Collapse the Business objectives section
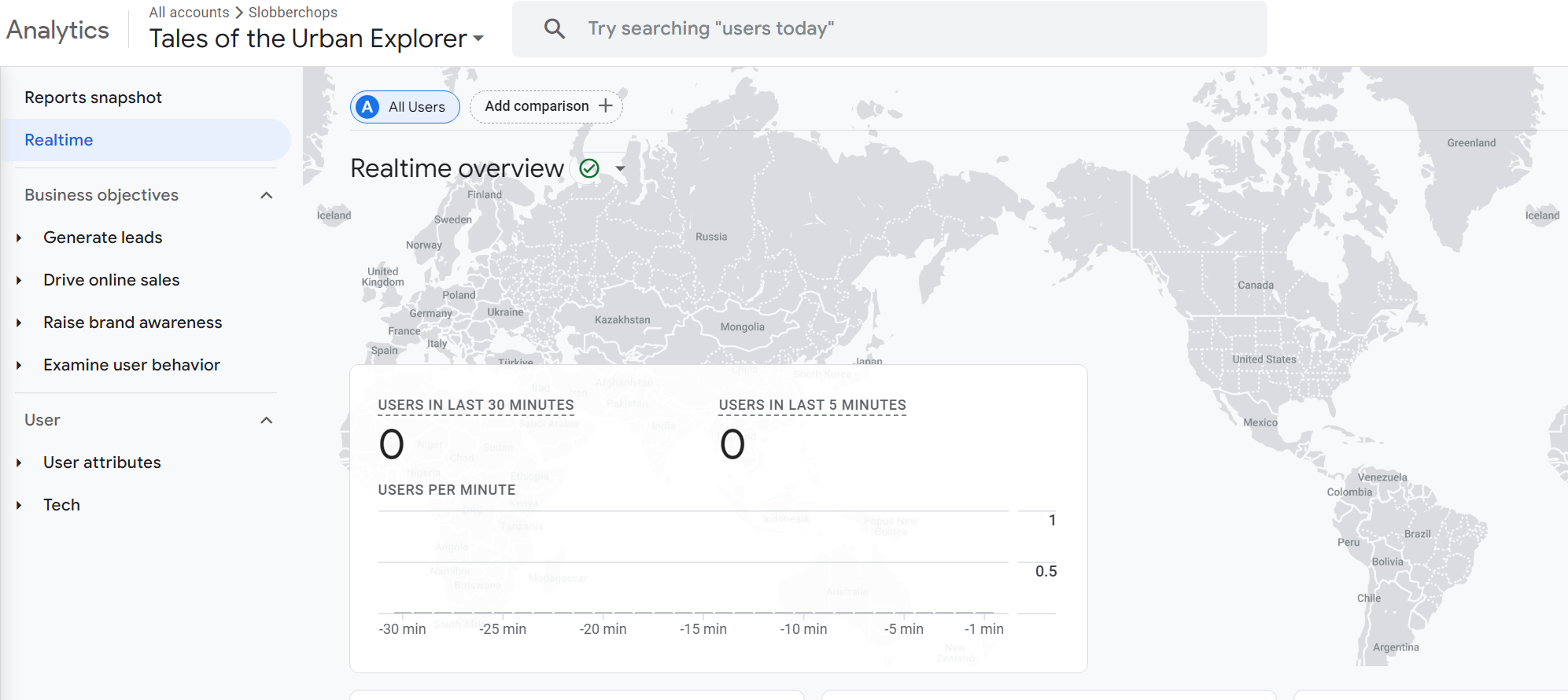This screenshot has height=700, width=1568. [x=267, y=195]
